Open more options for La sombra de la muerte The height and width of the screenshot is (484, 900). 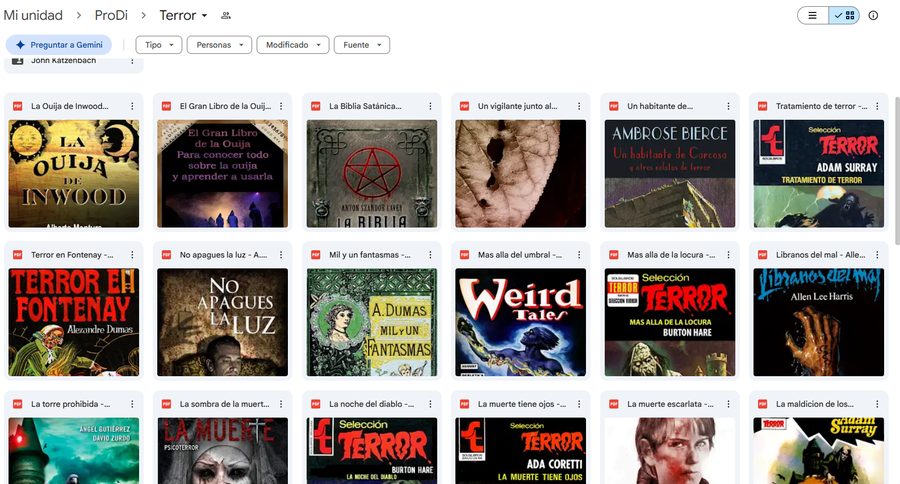coord(281,404)
